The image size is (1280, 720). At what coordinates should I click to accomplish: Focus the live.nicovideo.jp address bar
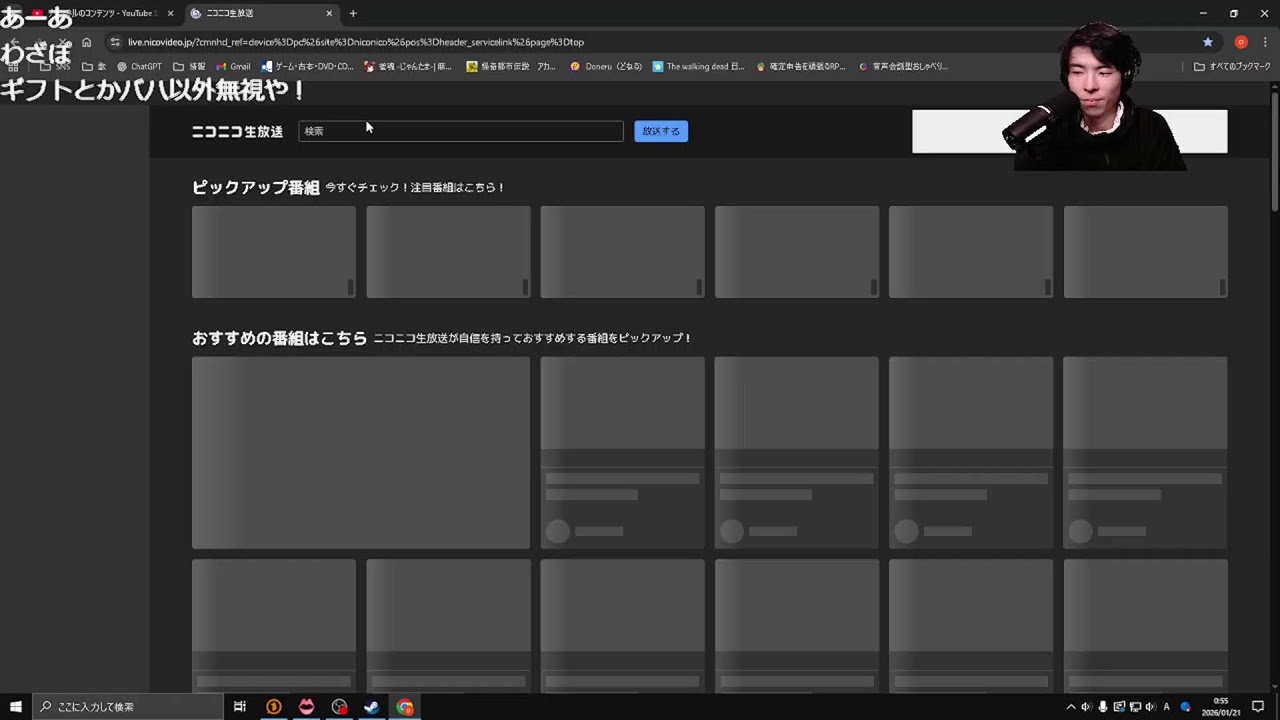pos(660,42)
